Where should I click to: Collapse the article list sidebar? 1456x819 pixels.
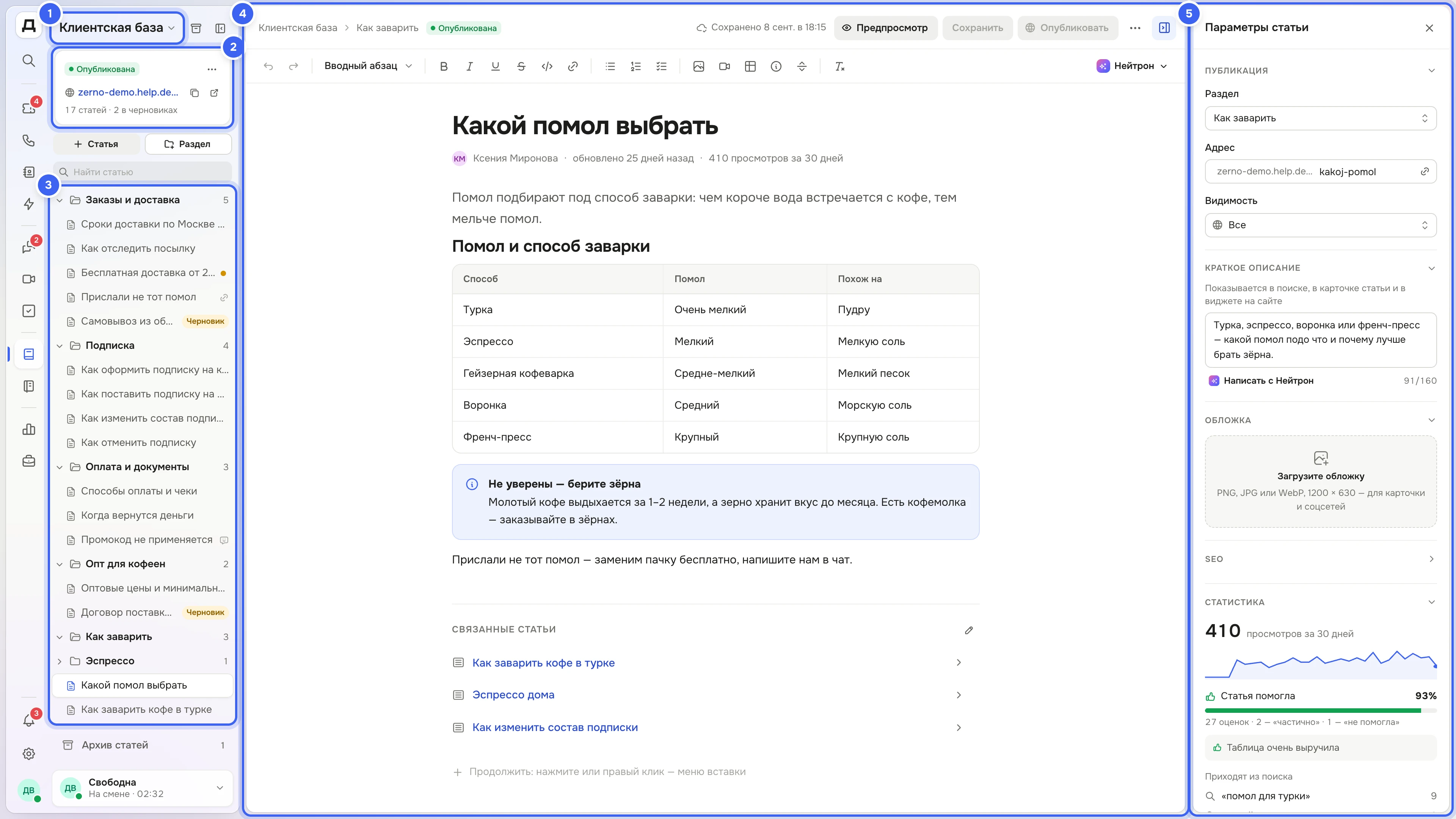click(220, 28)
